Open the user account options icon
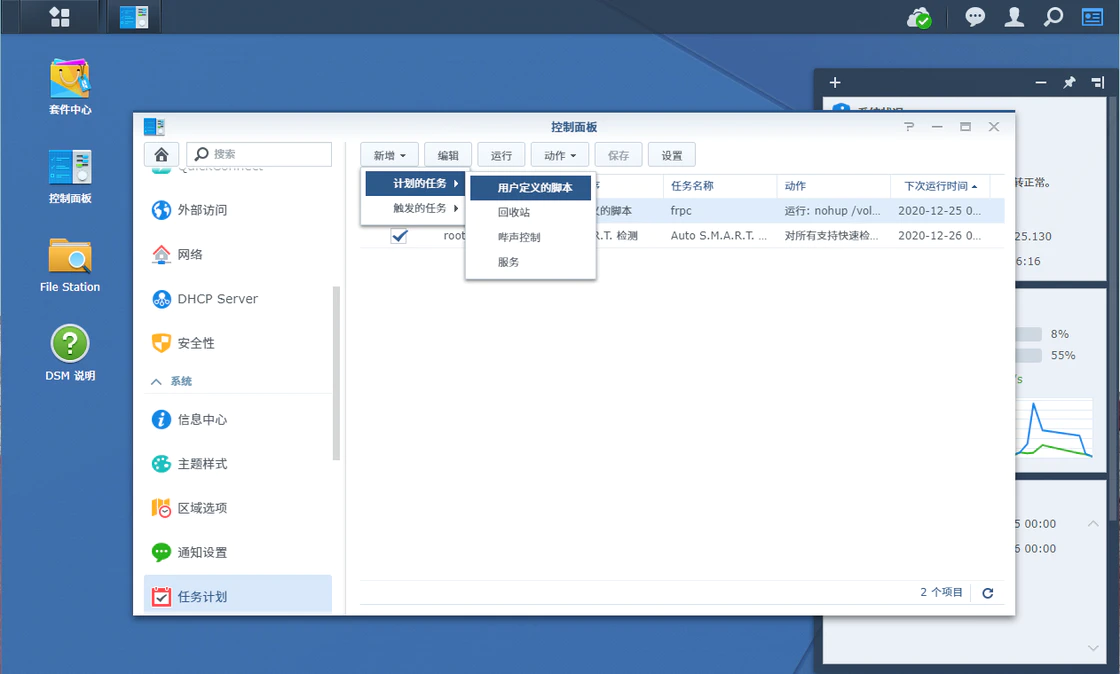Screen dimensions: 1120x674 point(1014,17)
